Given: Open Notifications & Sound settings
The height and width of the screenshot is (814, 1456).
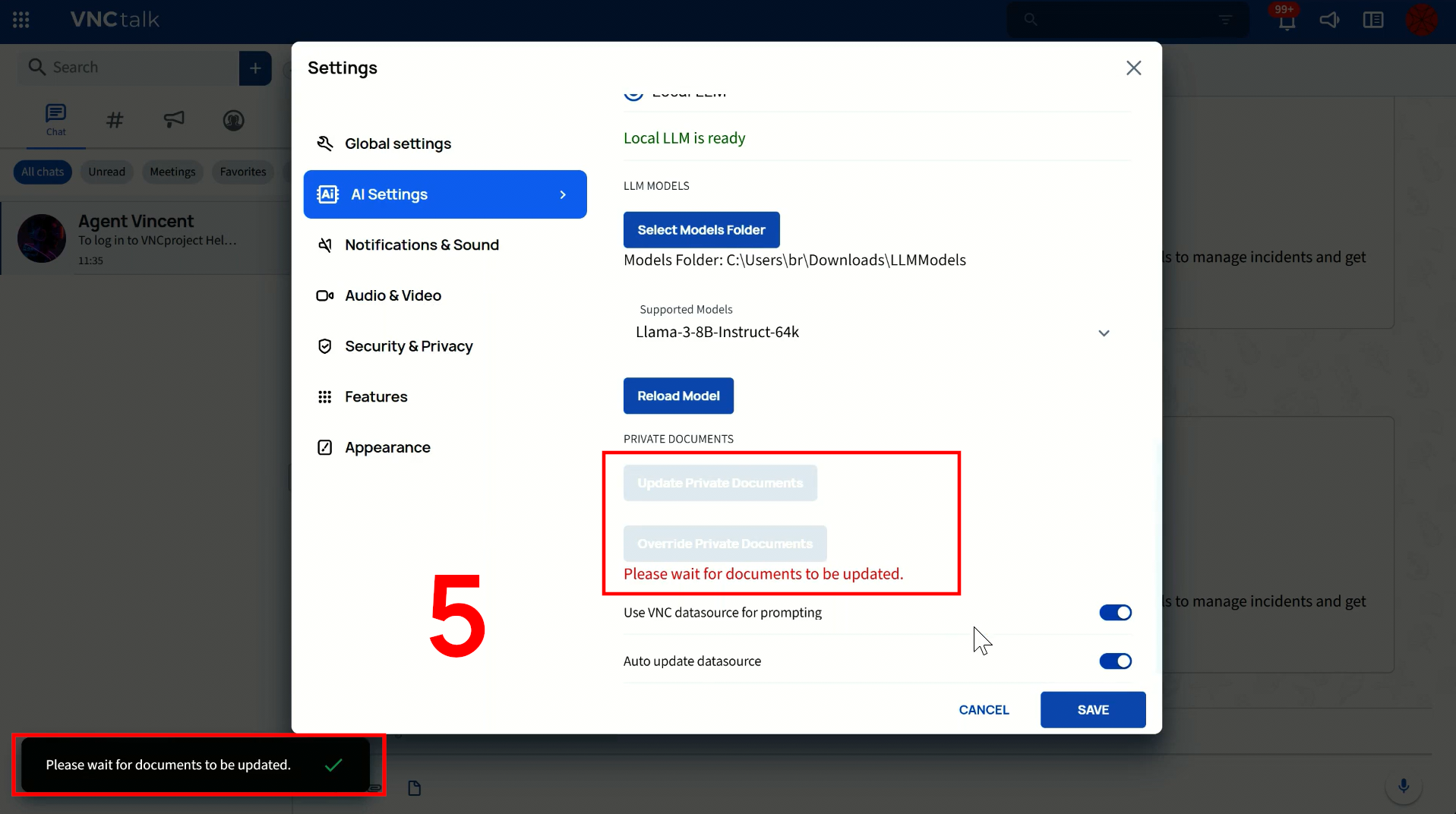Looking at the screenshot, I should pos(421,245).
